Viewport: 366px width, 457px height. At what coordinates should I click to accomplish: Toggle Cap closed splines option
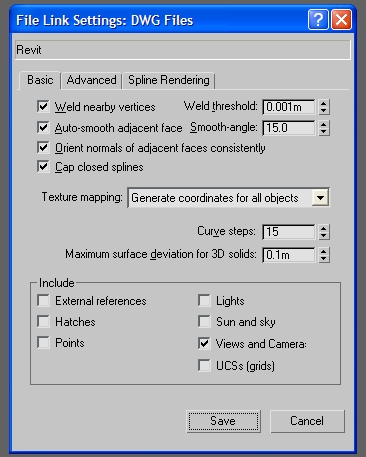tap(43, 166)
